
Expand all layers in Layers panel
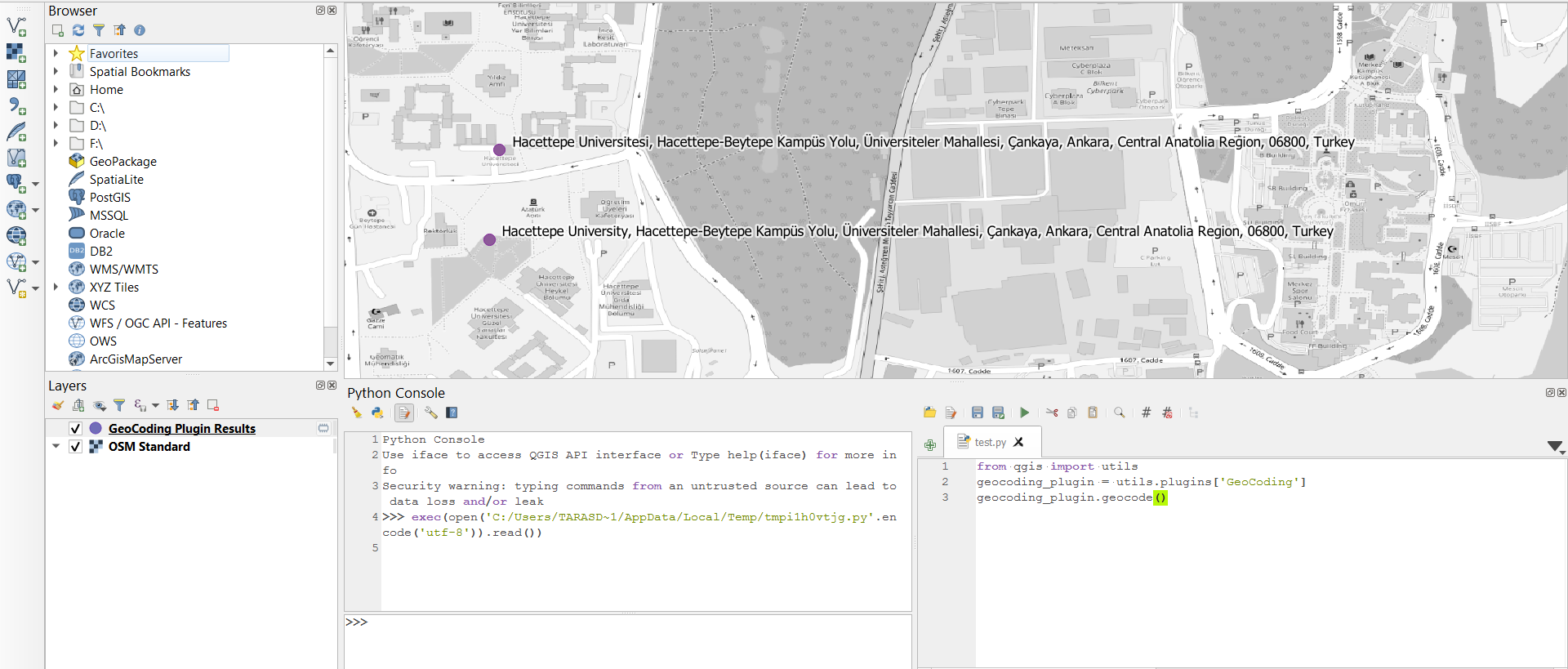173,405
